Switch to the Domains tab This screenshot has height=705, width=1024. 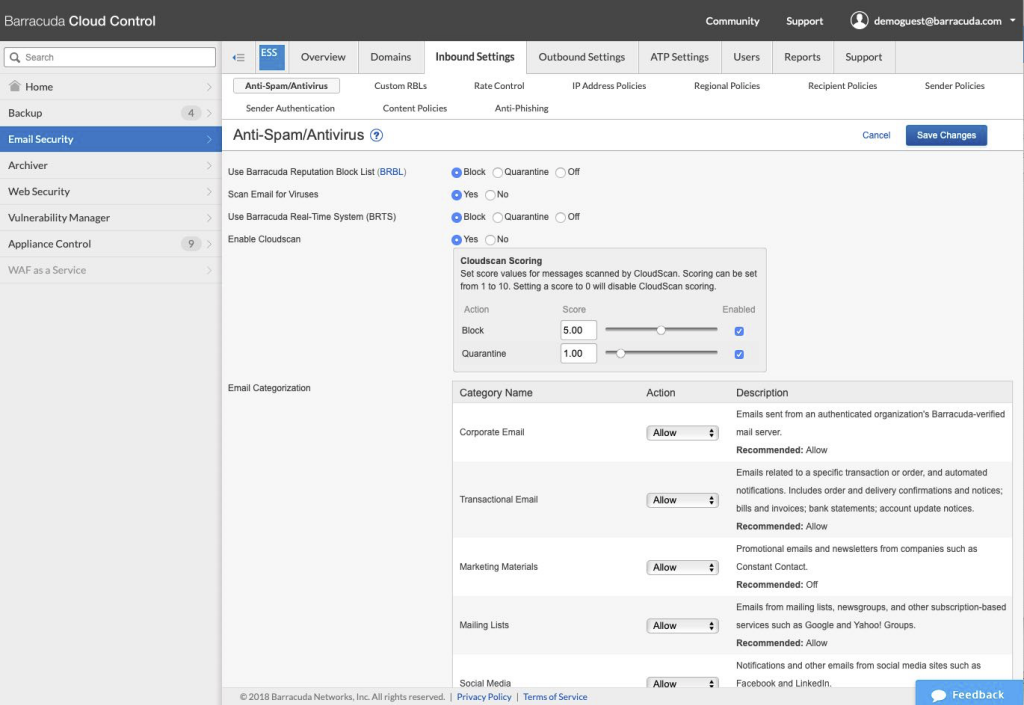[391, 57]
